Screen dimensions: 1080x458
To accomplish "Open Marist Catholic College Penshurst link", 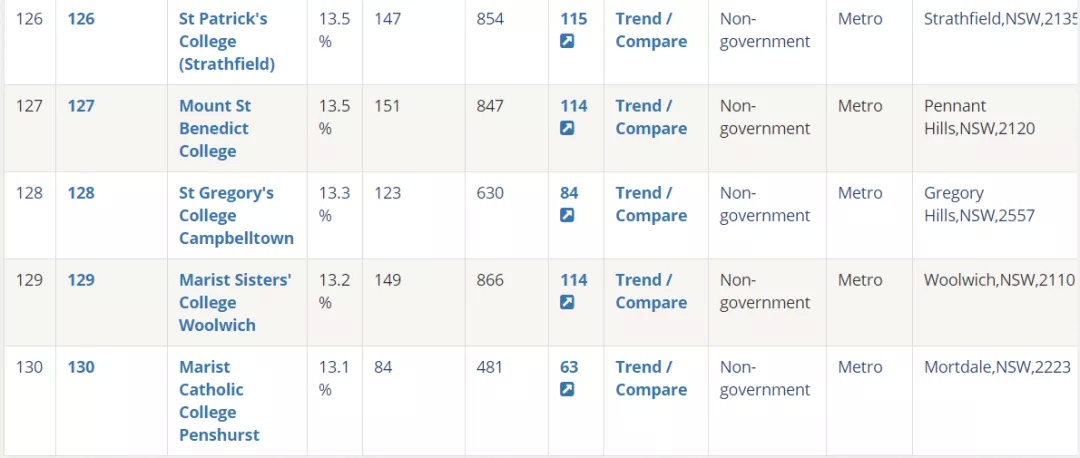I will coord(219,401).
